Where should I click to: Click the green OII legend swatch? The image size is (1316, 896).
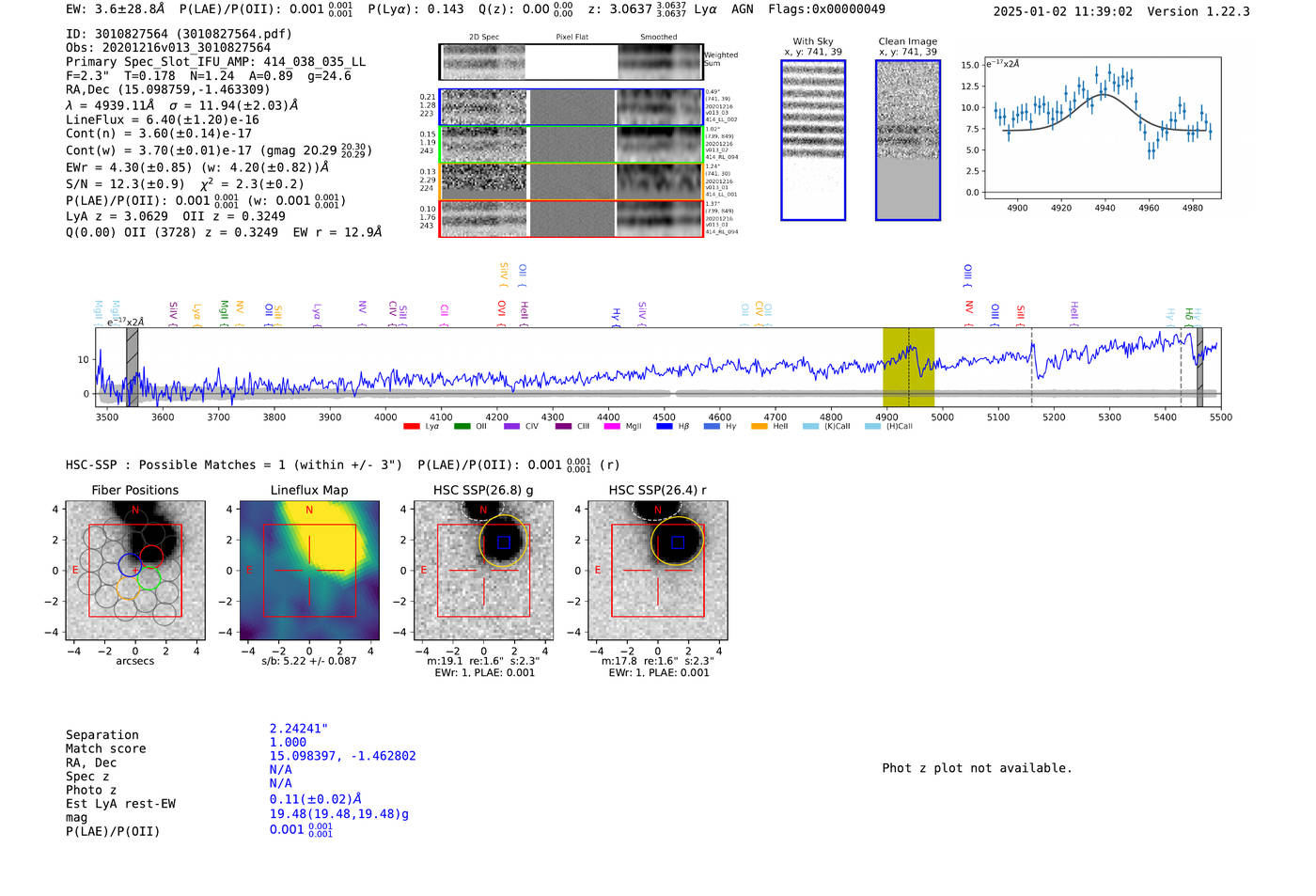coord(462,426)
